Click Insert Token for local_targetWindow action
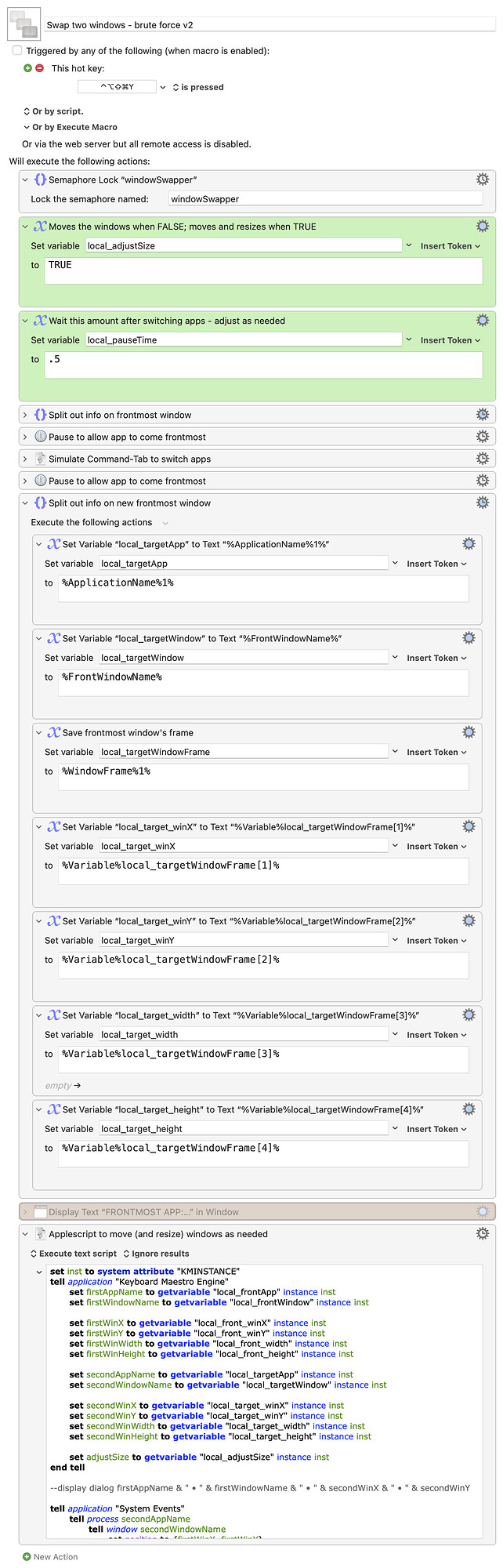 click(436, 658)
